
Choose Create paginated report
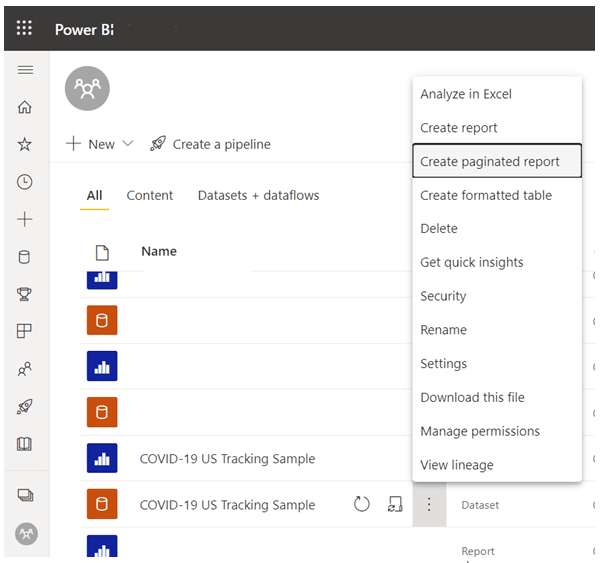pyautogui.click(x=497, y=161)
